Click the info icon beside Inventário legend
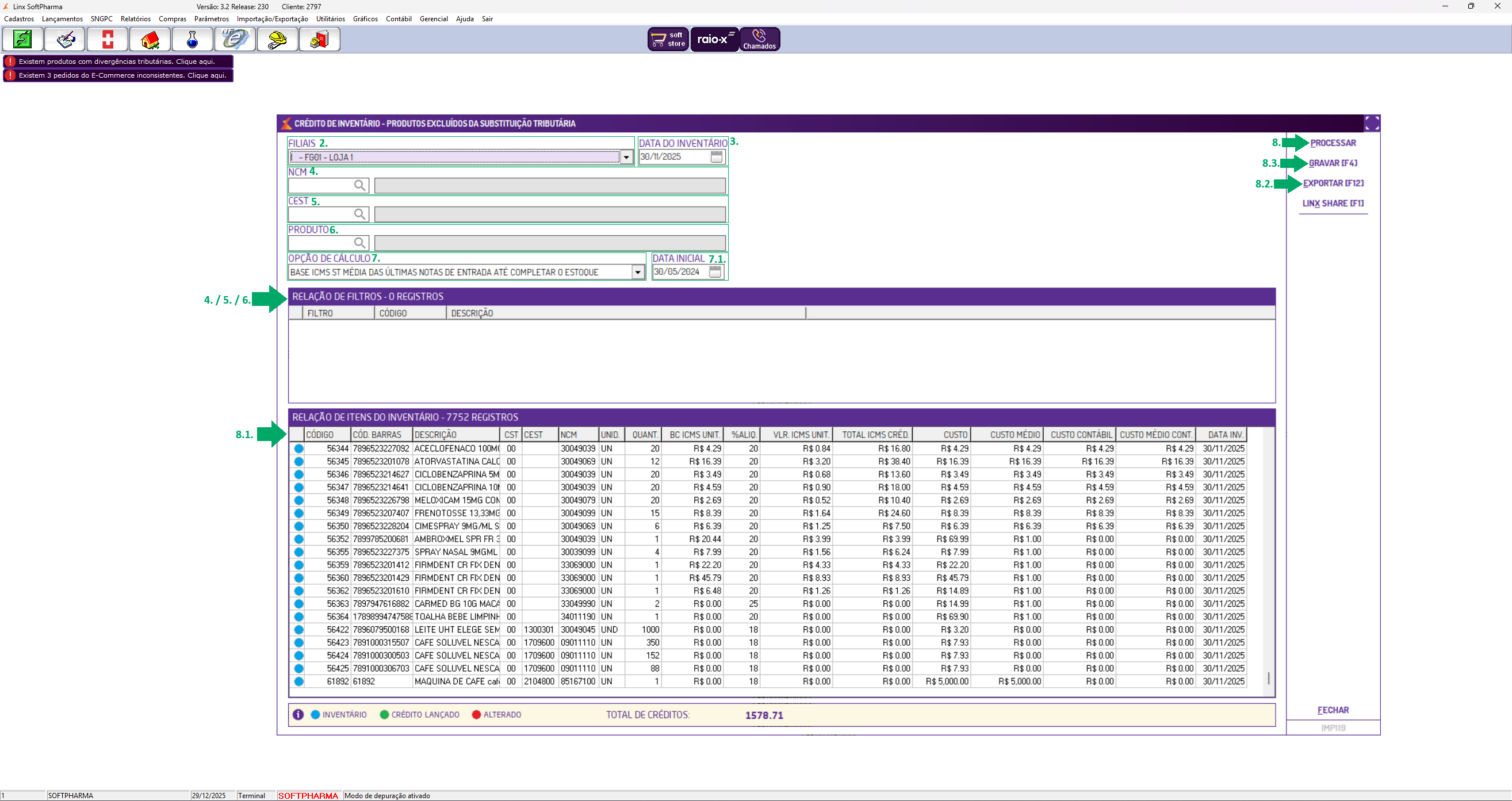Screen dimensions: 1512x801 298,715
